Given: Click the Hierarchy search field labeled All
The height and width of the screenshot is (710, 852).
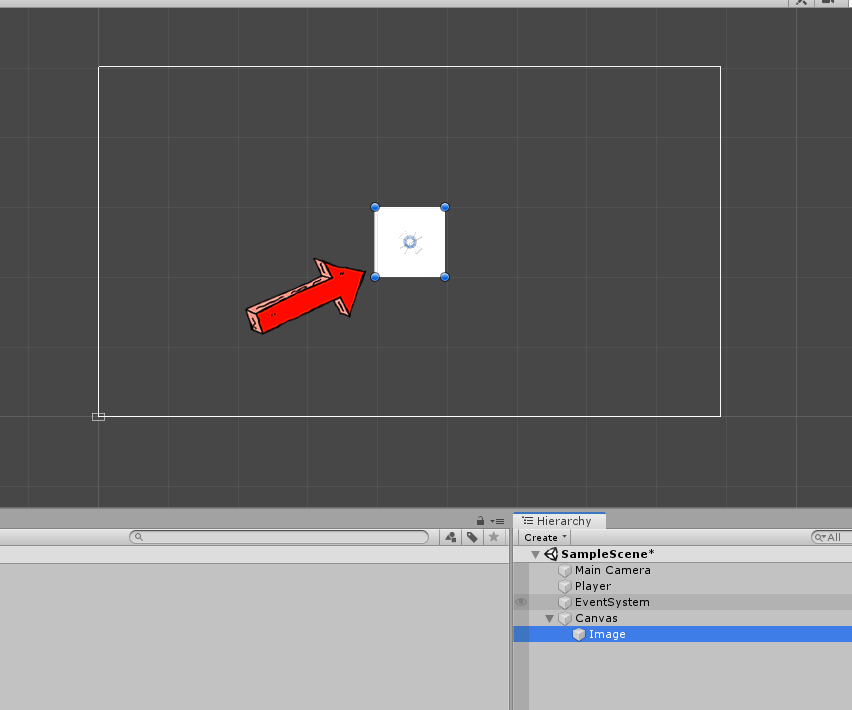Looking at the screenshot, I should 828,537.
